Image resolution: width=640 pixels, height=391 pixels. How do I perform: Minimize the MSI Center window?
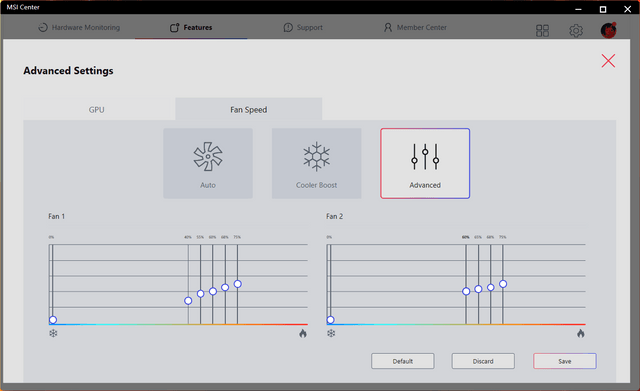tap(578, 9)
